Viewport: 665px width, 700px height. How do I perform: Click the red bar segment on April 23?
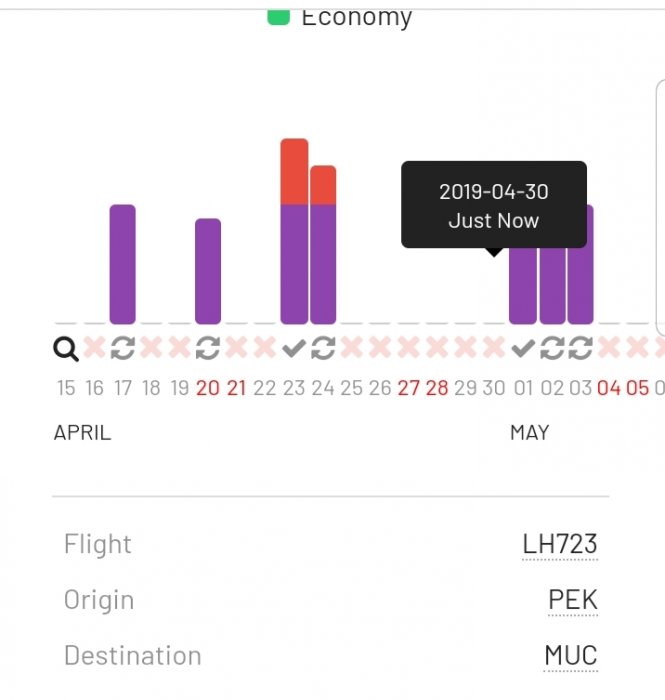point(294,172)
